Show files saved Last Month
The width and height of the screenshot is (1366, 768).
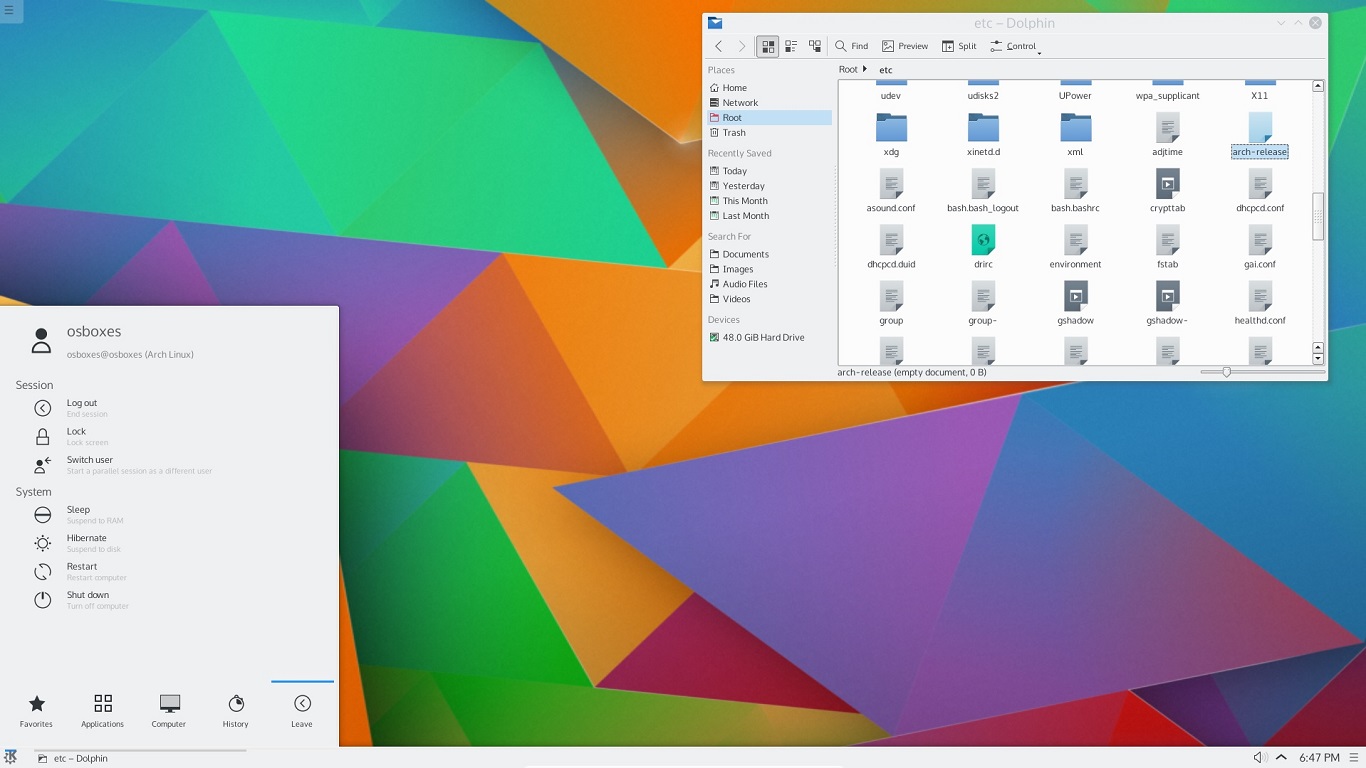coord(769,216)
